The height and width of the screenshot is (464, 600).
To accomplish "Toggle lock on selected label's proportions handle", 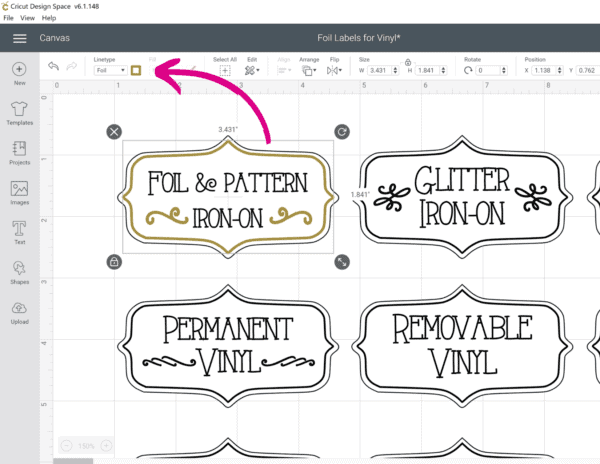I will pos(114,262).
